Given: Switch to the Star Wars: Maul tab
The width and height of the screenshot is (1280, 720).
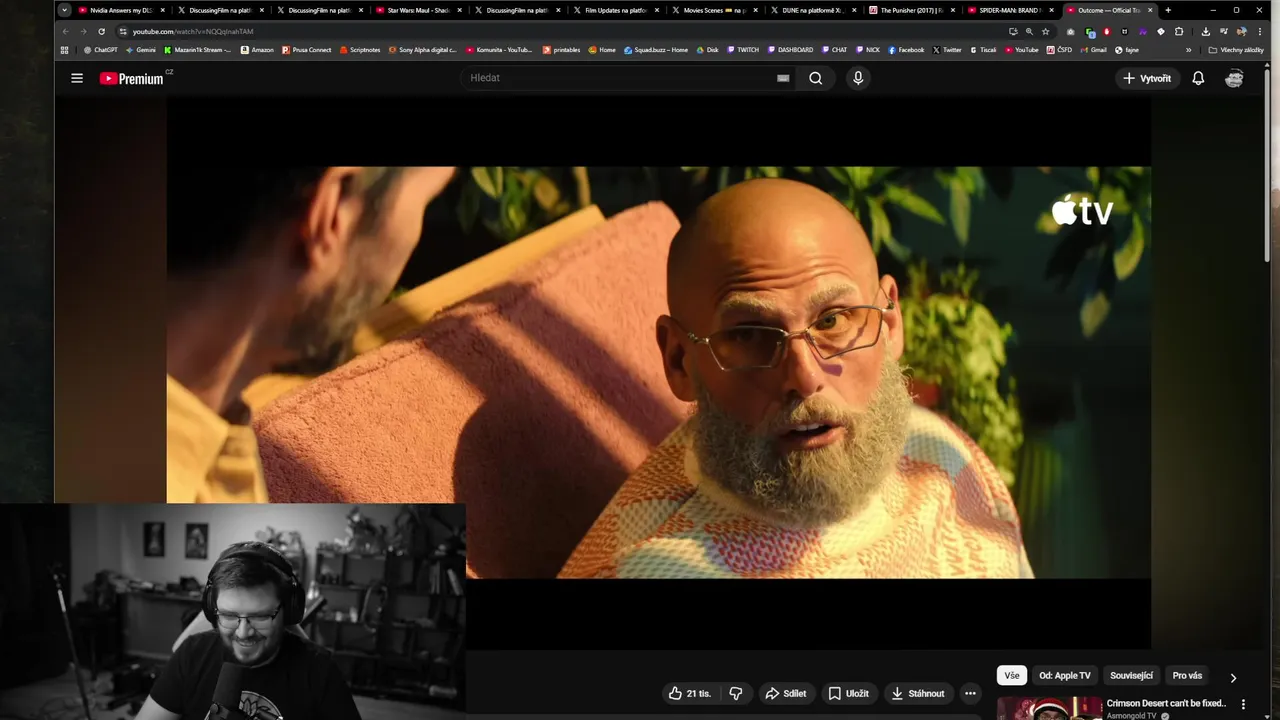Looking at the screenshot, I should pyautogui.click(x=418, y=10).
